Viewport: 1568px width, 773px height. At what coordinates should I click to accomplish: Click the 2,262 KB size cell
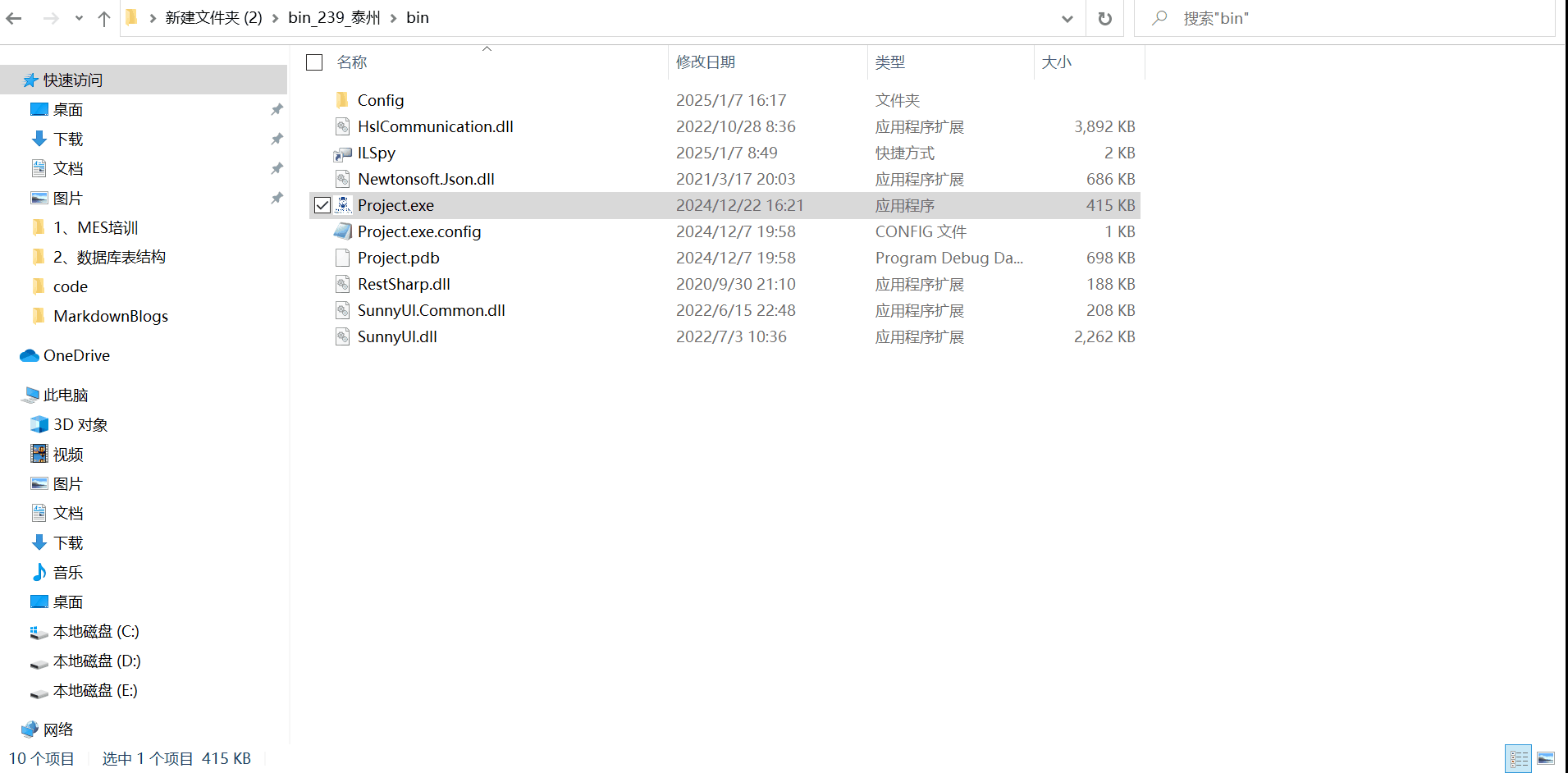(x=1104, y=336)
